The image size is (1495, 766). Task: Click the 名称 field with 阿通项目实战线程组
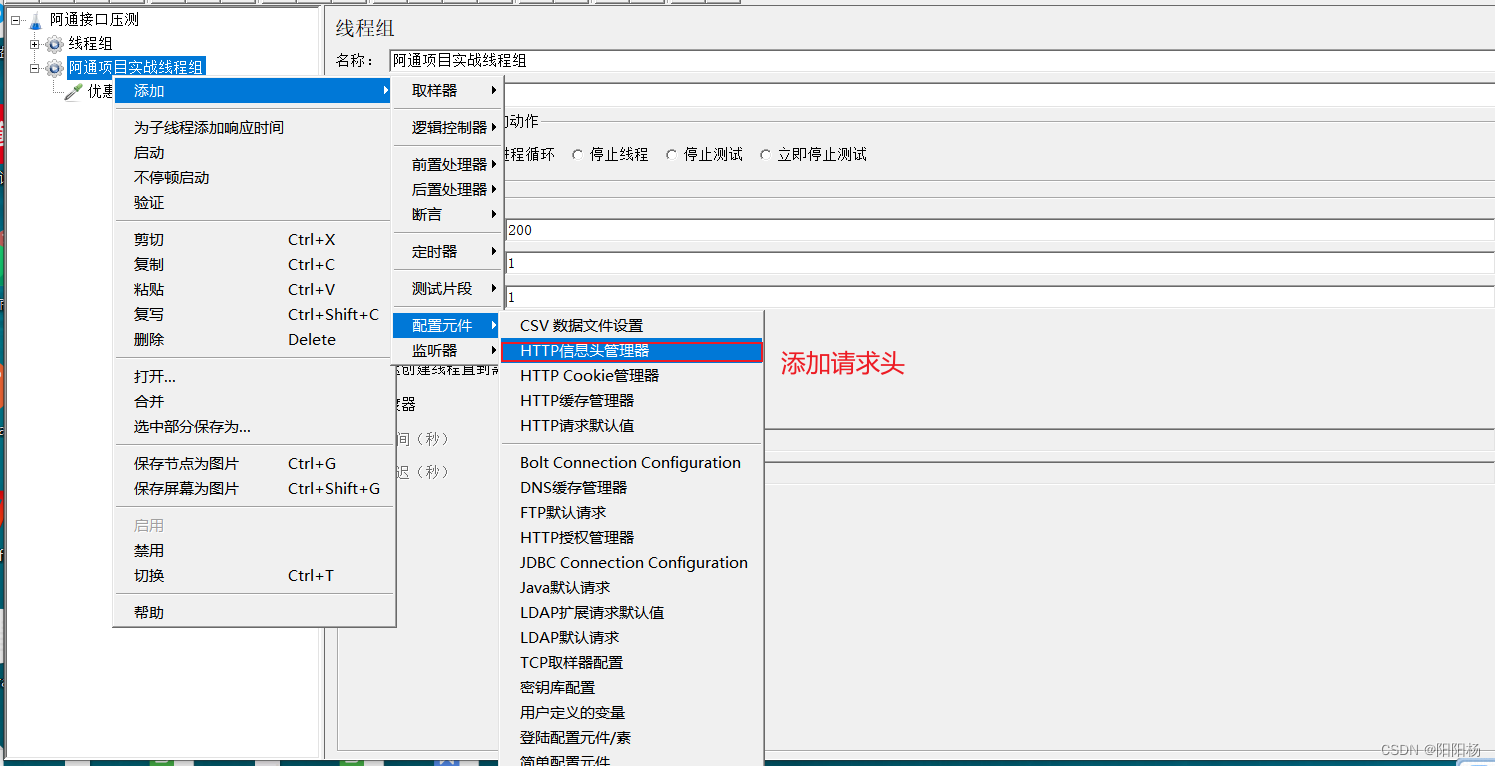coord(941,61)
